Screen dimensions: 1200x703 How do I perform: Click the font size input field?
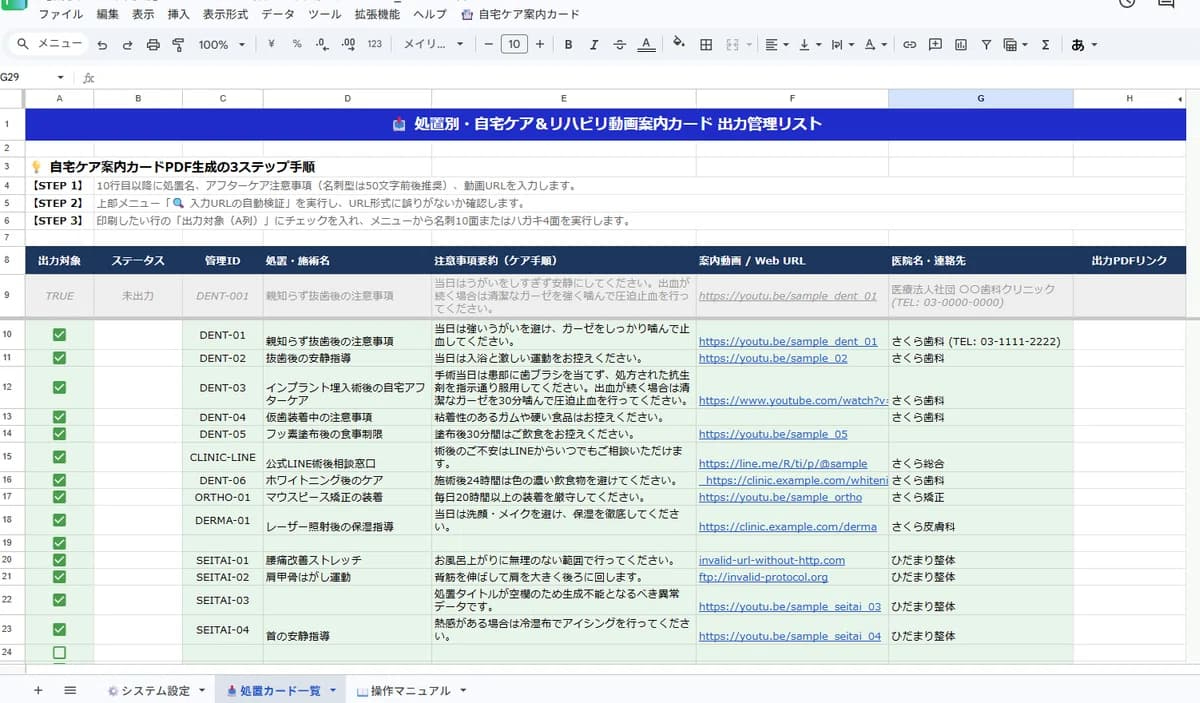514,44
